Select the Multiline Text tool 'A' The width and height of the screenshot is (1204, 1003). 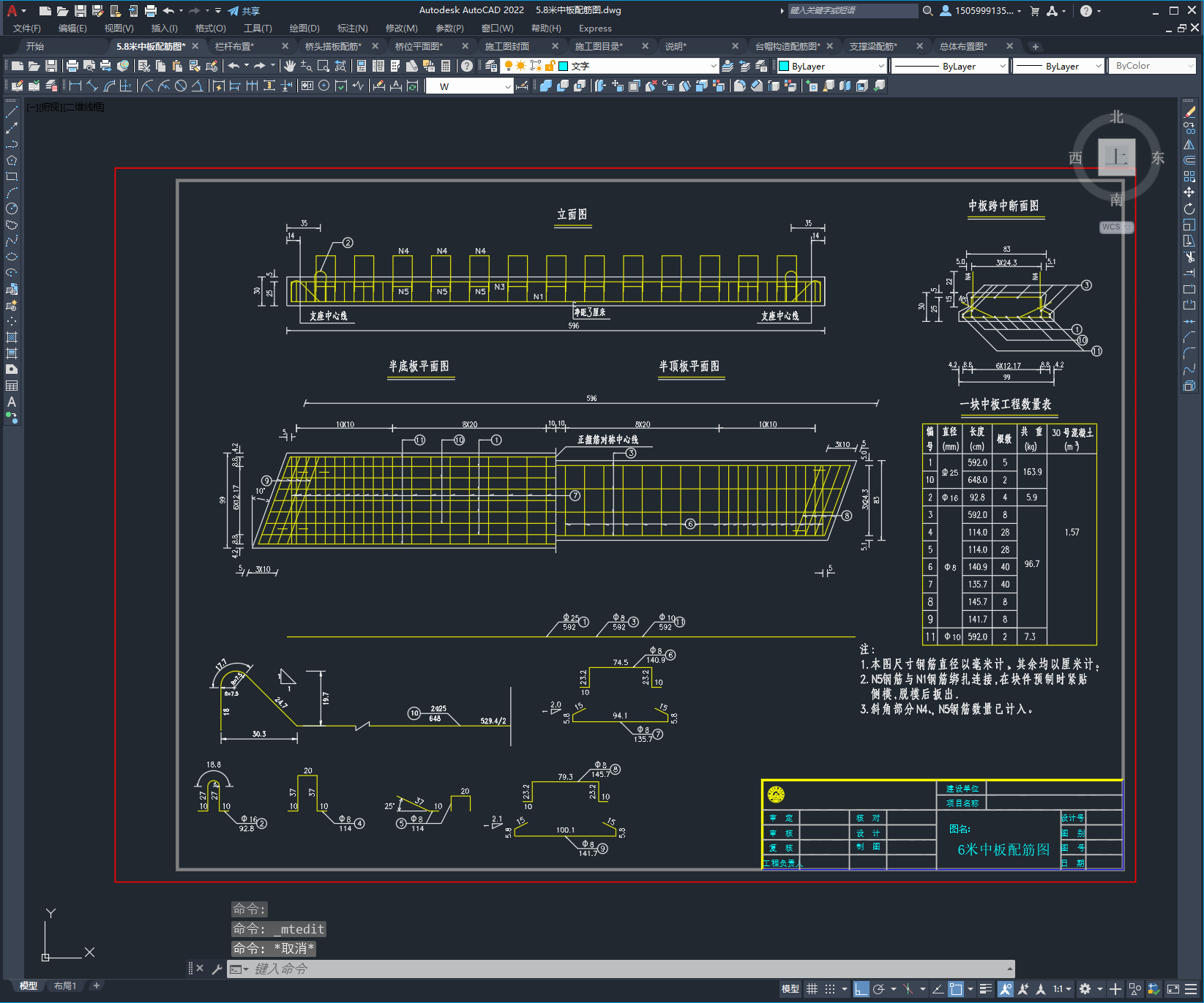click(12, 402)
